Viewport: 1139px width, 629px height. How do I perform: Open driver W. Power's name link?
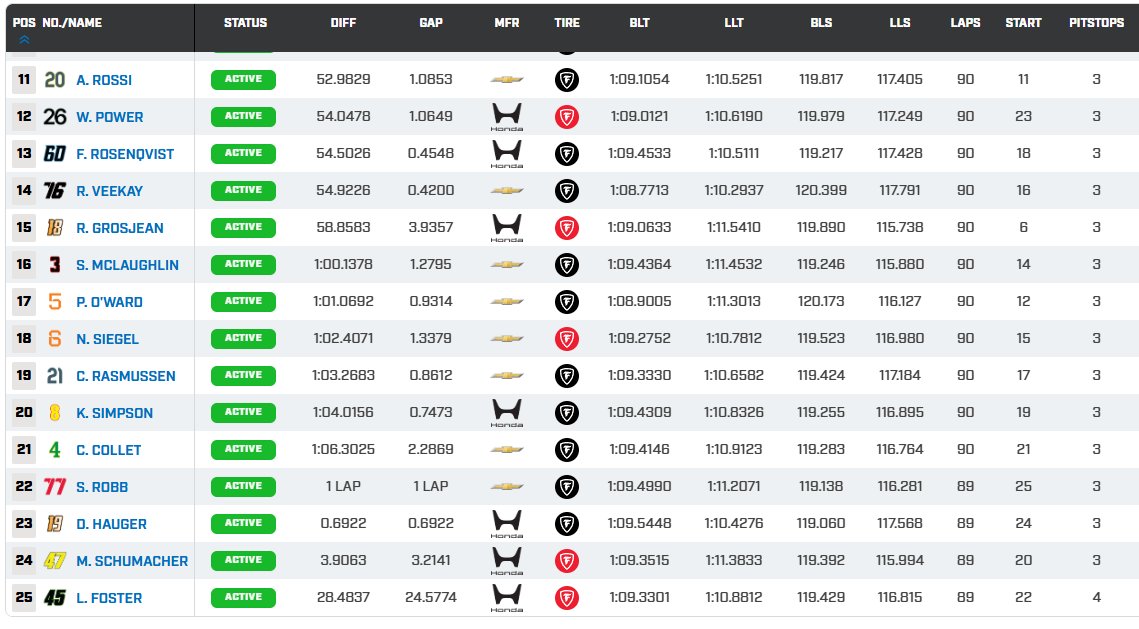pos(110,117)
